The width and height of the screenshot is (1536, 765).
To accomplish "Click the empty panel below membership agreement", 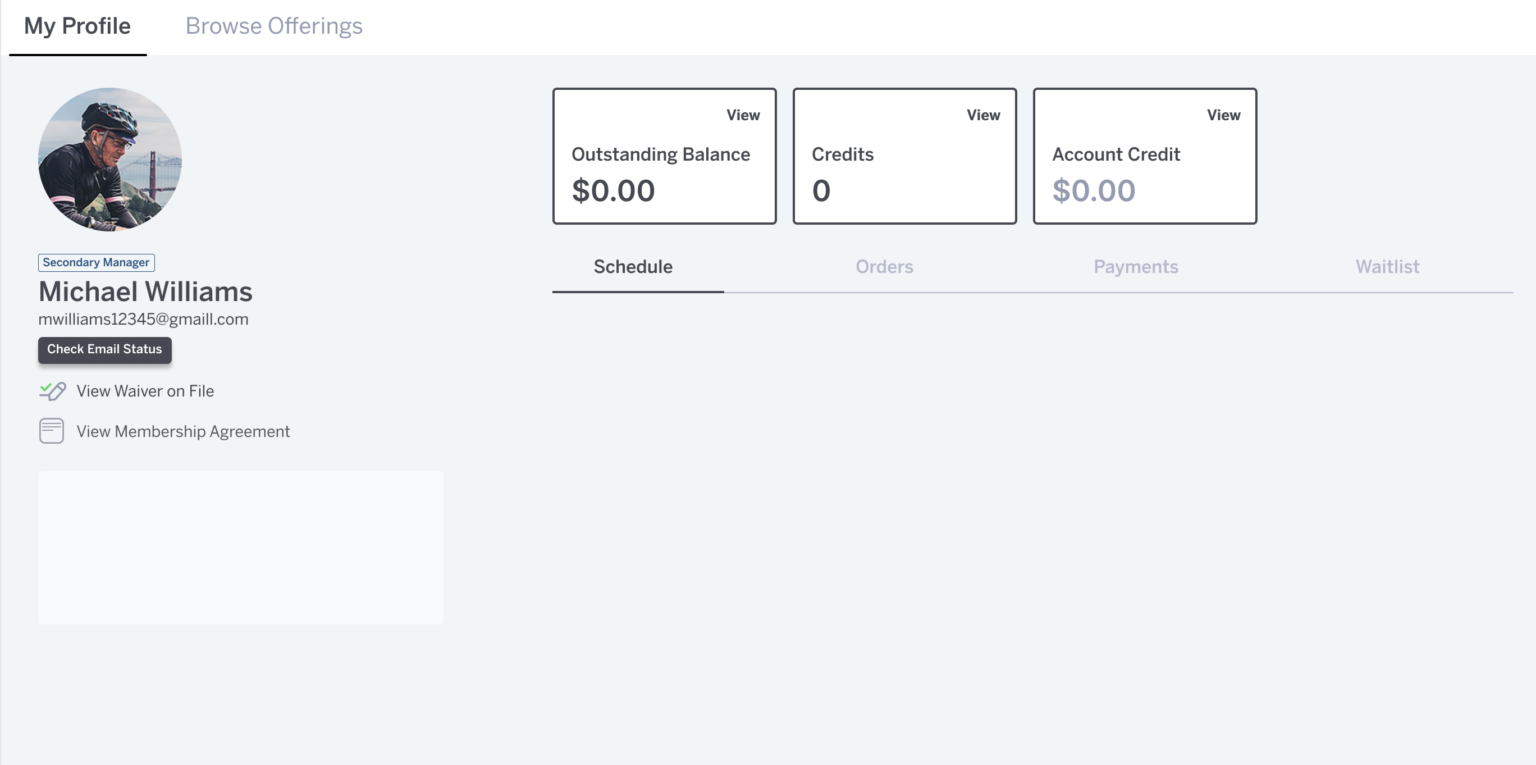I will 240,548.
